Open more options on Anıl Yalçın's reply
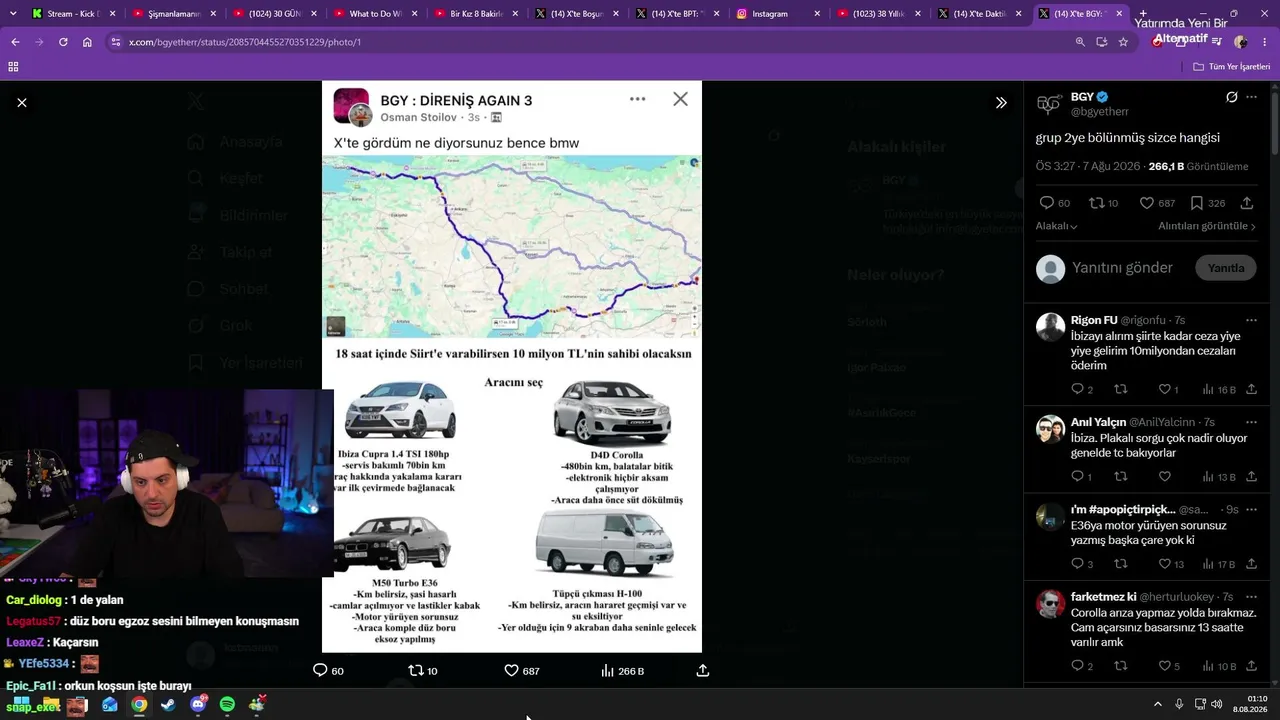This screenshot has width=1280, height=720. point(1251,423)
